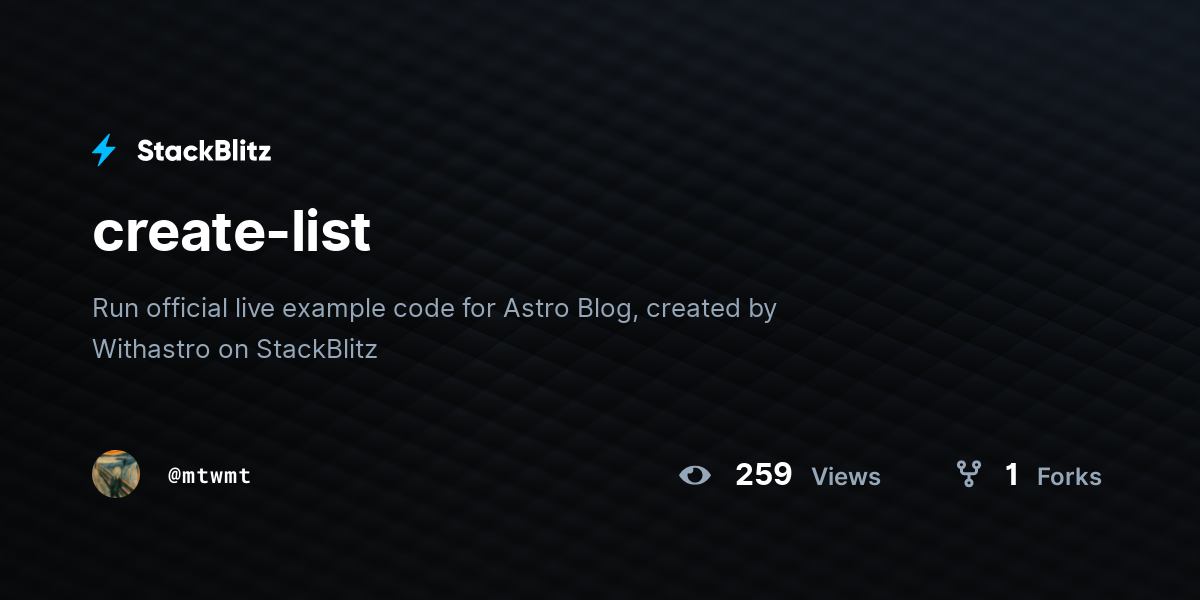Open the create-list project title
The height and width of the screenshot is (600, 1200).
[232, 231]
